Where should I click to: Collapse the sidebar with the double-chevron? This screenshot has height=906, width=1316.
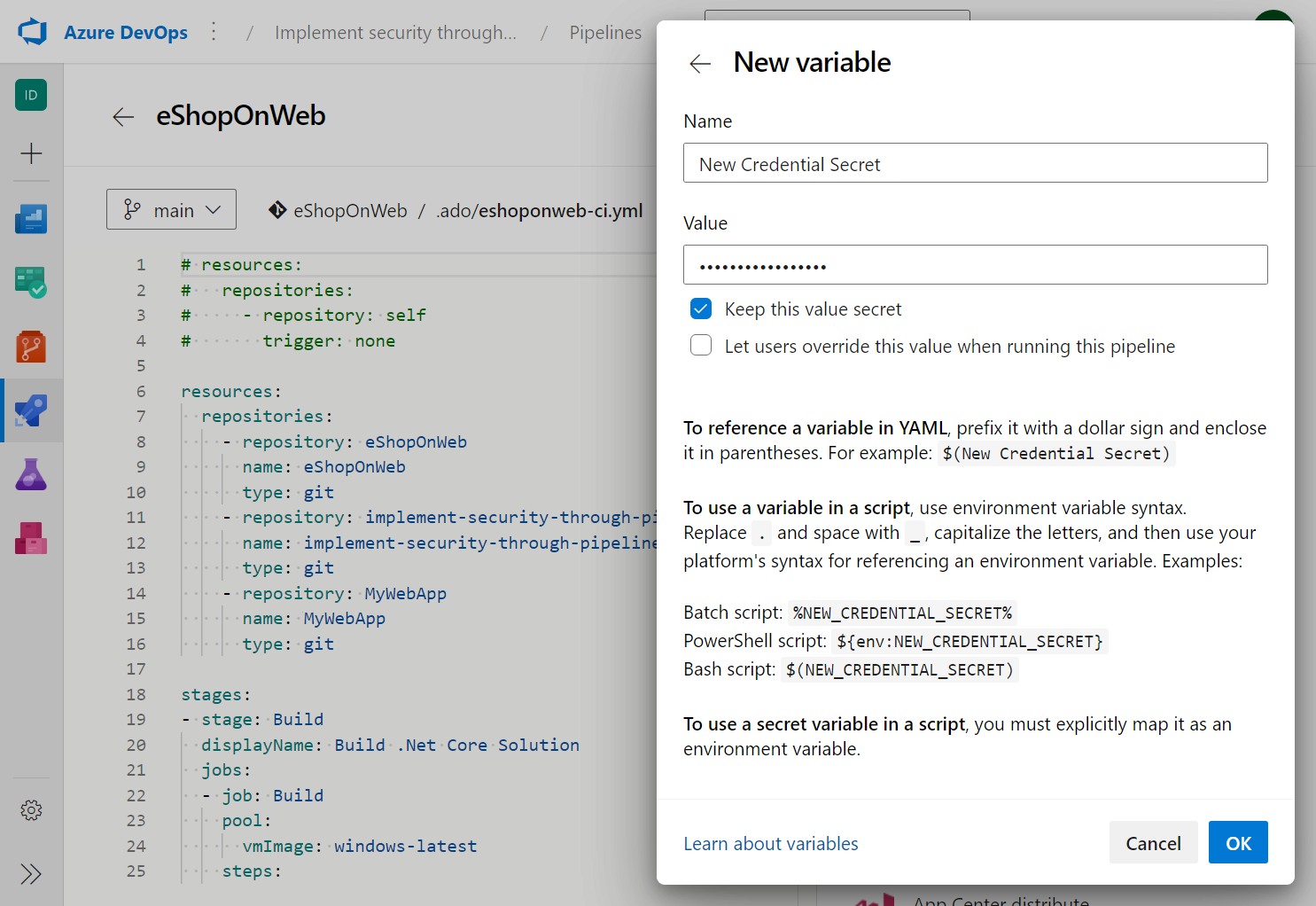[x=31, y=874]
